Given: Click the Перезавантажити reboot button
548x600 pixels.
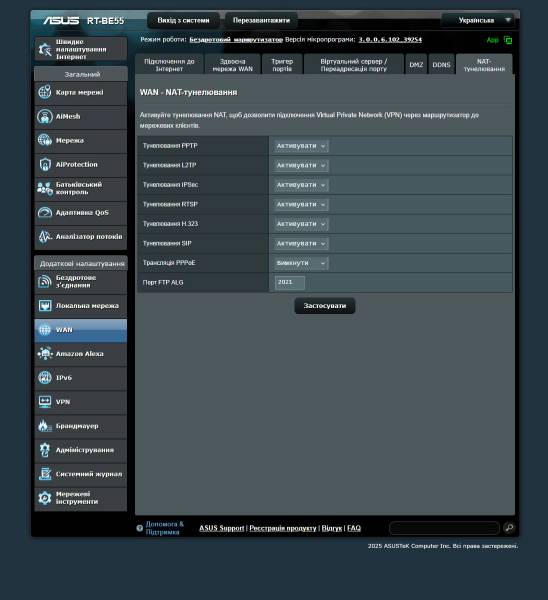Looking at the screenshot, I should [x=261, y=20].
